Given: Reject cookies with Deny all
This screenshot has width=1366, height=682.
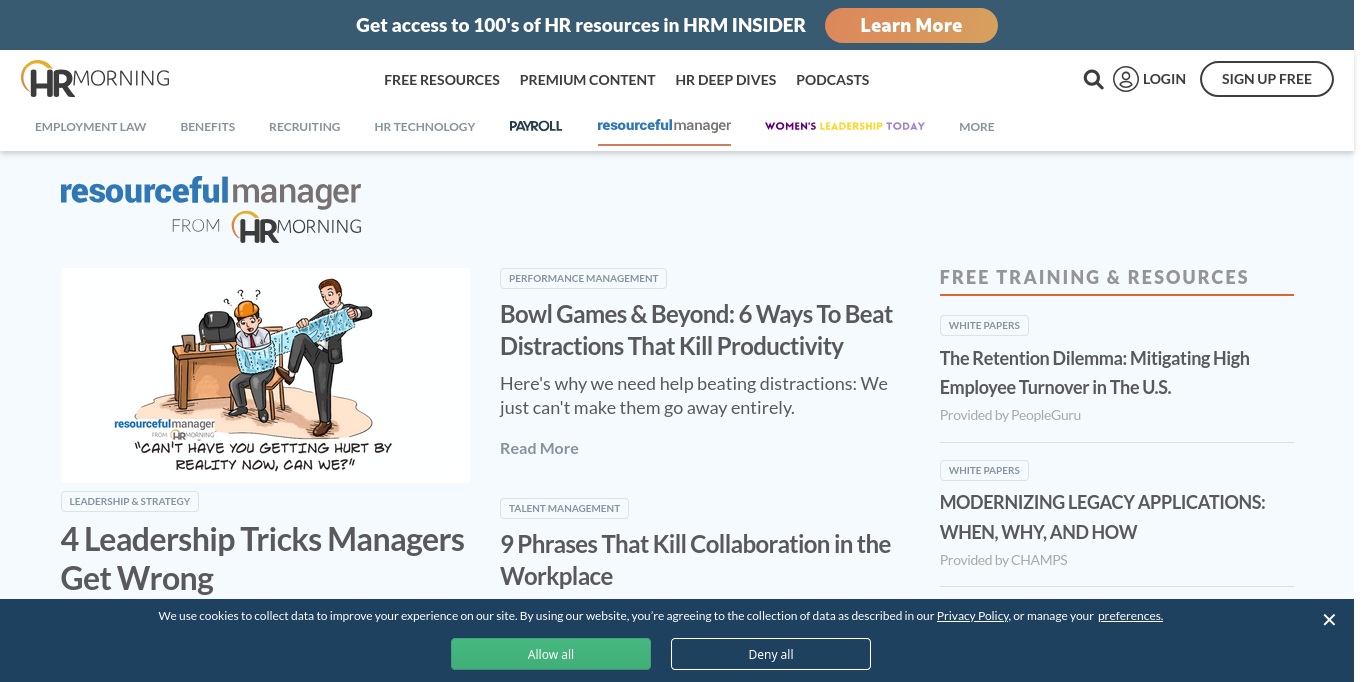Looking at the screenshot, I should coord(771,654).
